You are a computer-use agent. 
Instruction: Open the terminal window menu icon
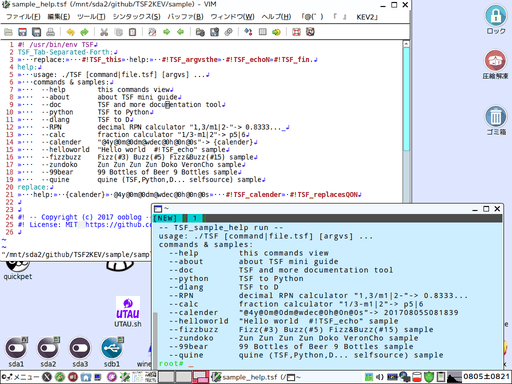point(158,209)
